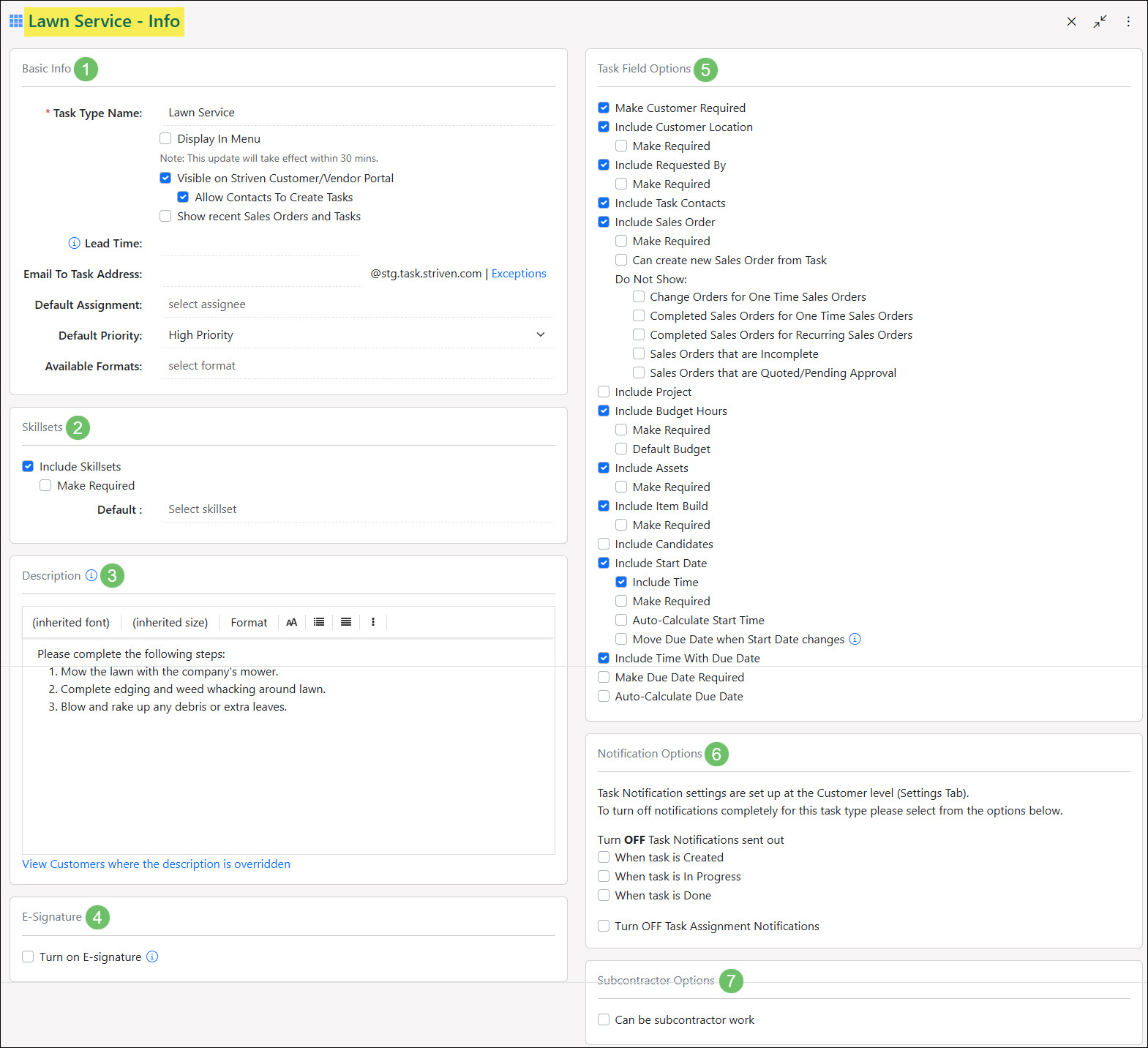Screen dimensions: 1148x1048
Task: Enable Include Candidates checkbox
Action: pos(604,544)
